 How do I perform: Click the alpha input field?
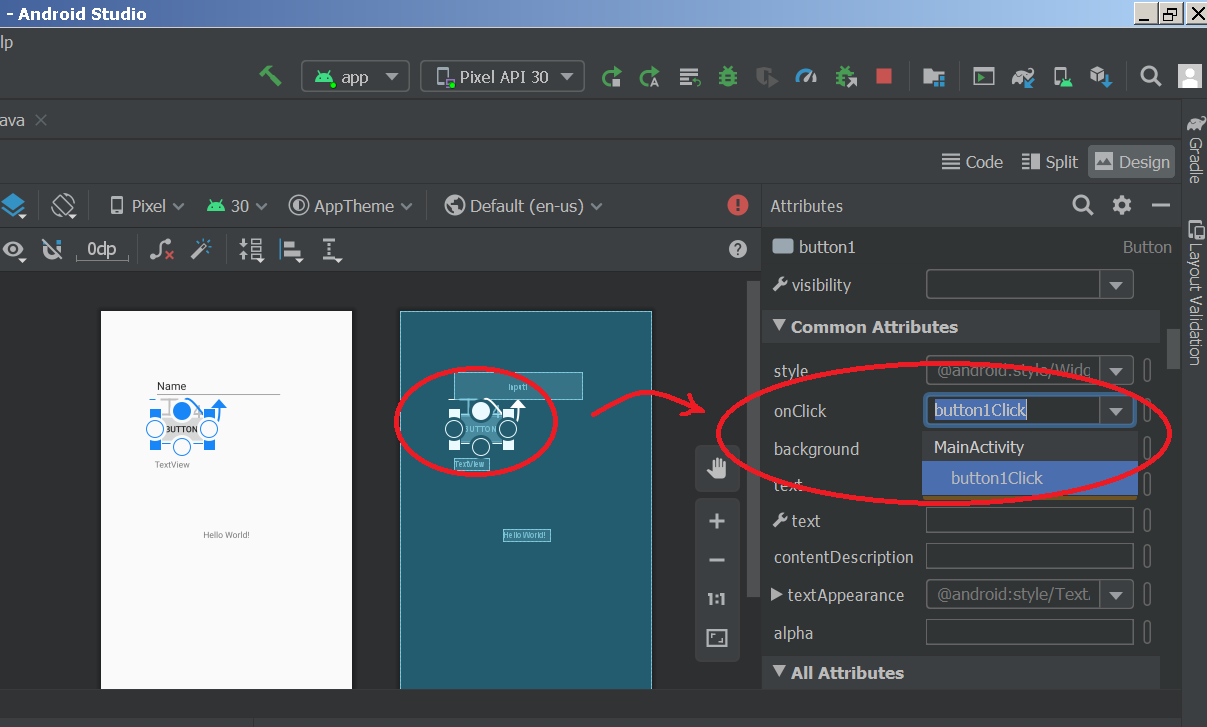click(1030, 632)
